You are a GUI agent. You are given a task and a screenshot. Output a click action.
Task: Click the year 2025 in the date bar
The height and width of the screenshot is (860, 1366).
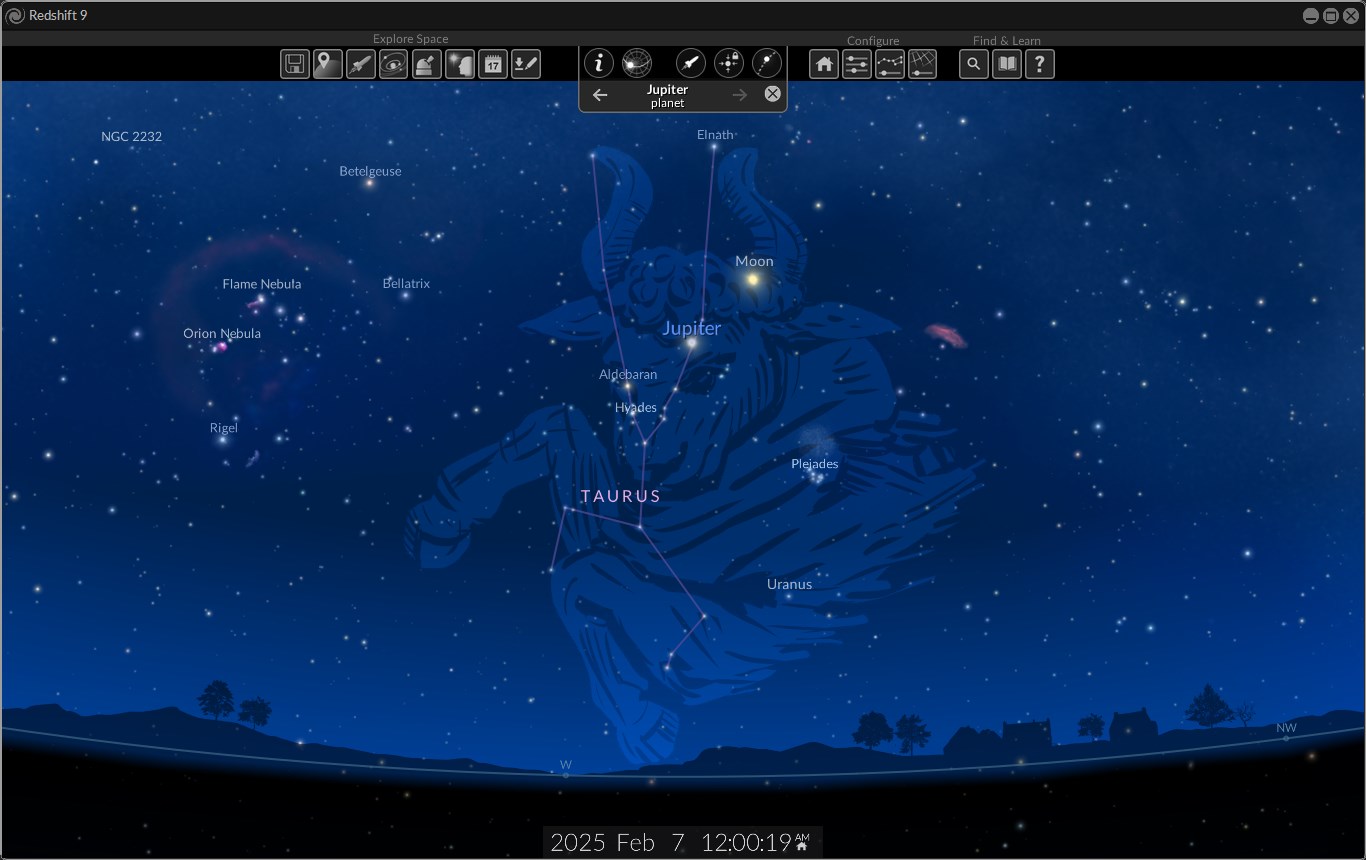(578, 842)
